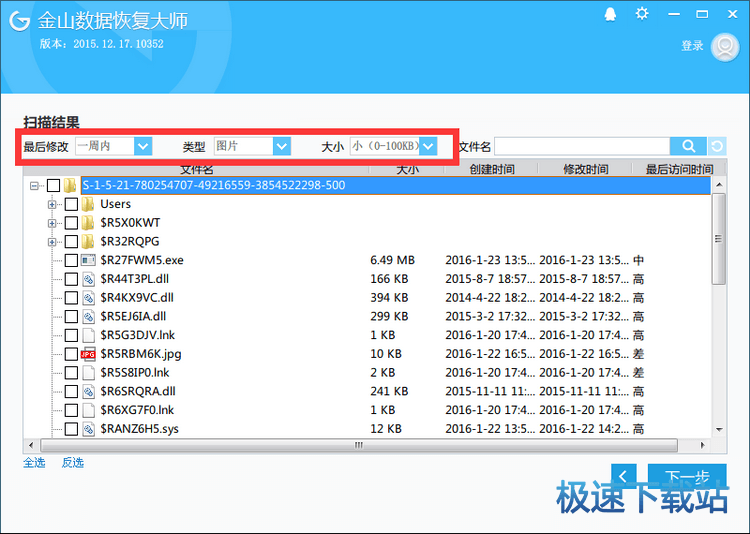The height and width of the screenshot is (534, 750).
Task: Click folder icon of $R32RQPG
Action: pyautogui.click(x=87, y=242)
